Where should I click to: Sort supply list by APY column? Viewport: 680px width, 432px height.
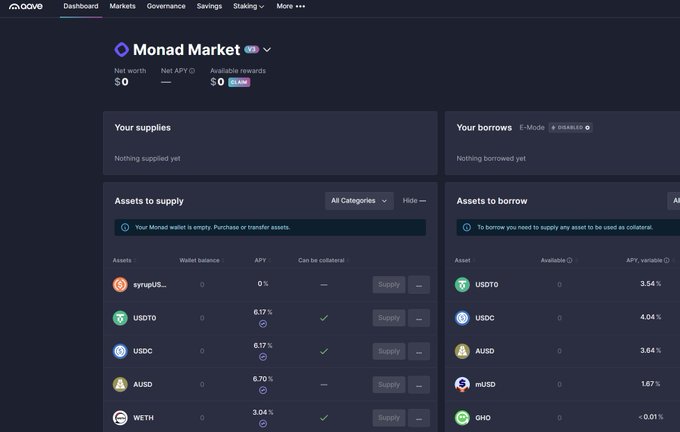(x=262, y=260)
